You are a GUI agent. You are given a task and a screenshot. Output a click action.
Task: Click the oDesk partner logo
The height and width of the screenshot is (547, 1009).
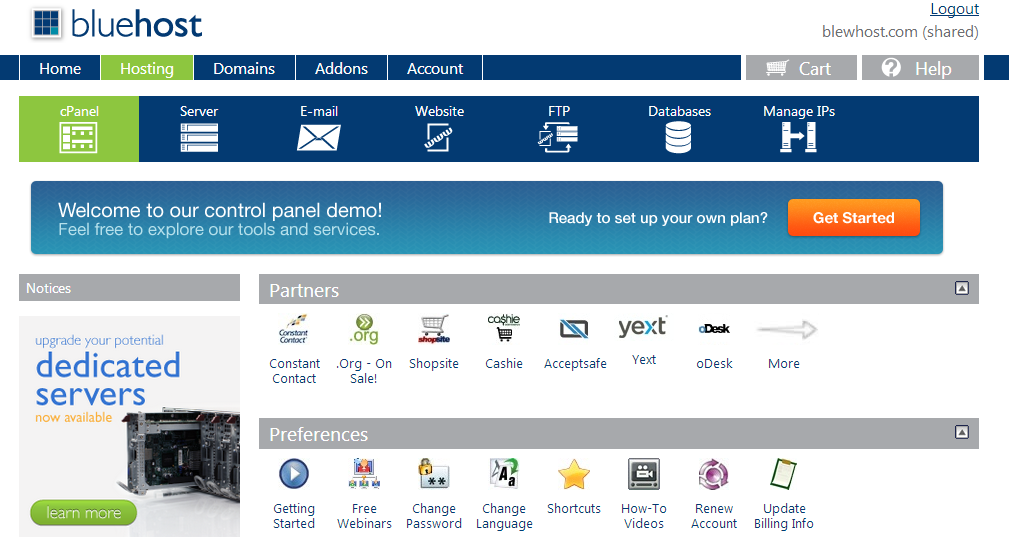[x=714, y=329]
